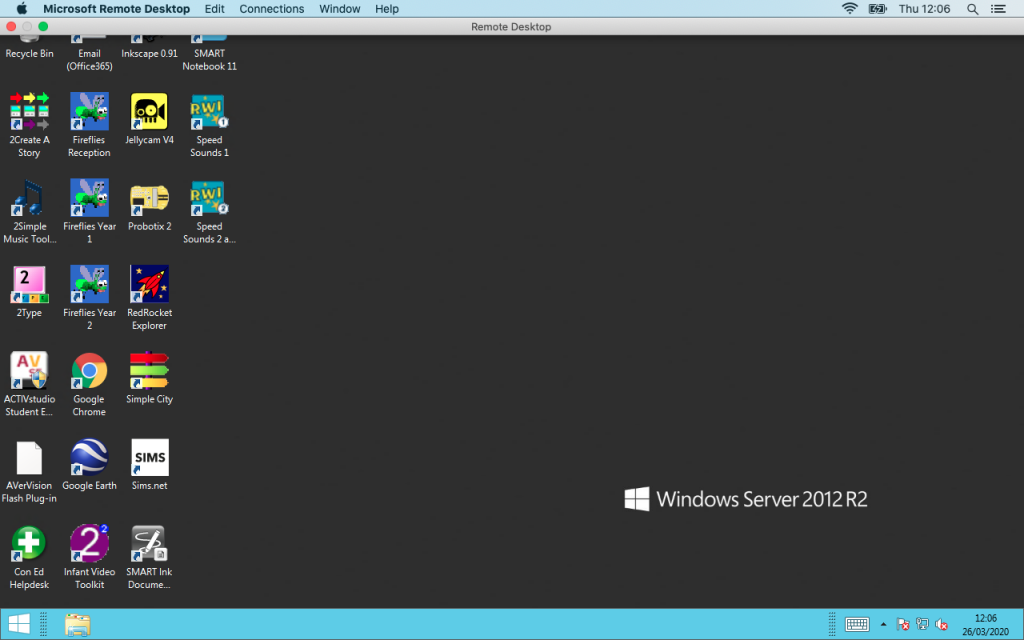Viewport: 1024px width, 640px height.
Task: Click the muted volume tray icon
Action: (941, 624)
